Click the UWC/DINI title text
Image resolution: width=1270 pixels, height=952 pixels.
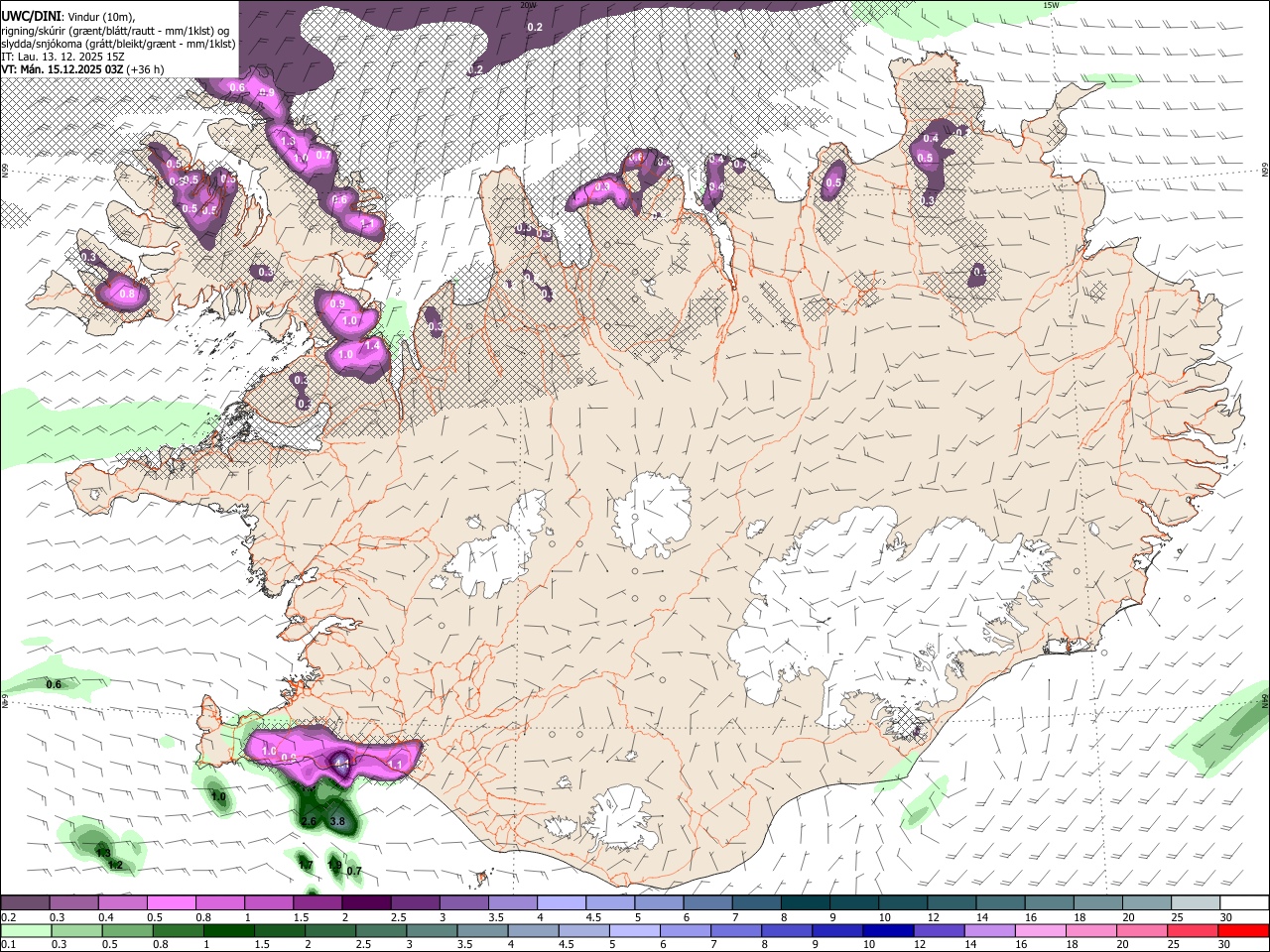(x=31, y=17)
